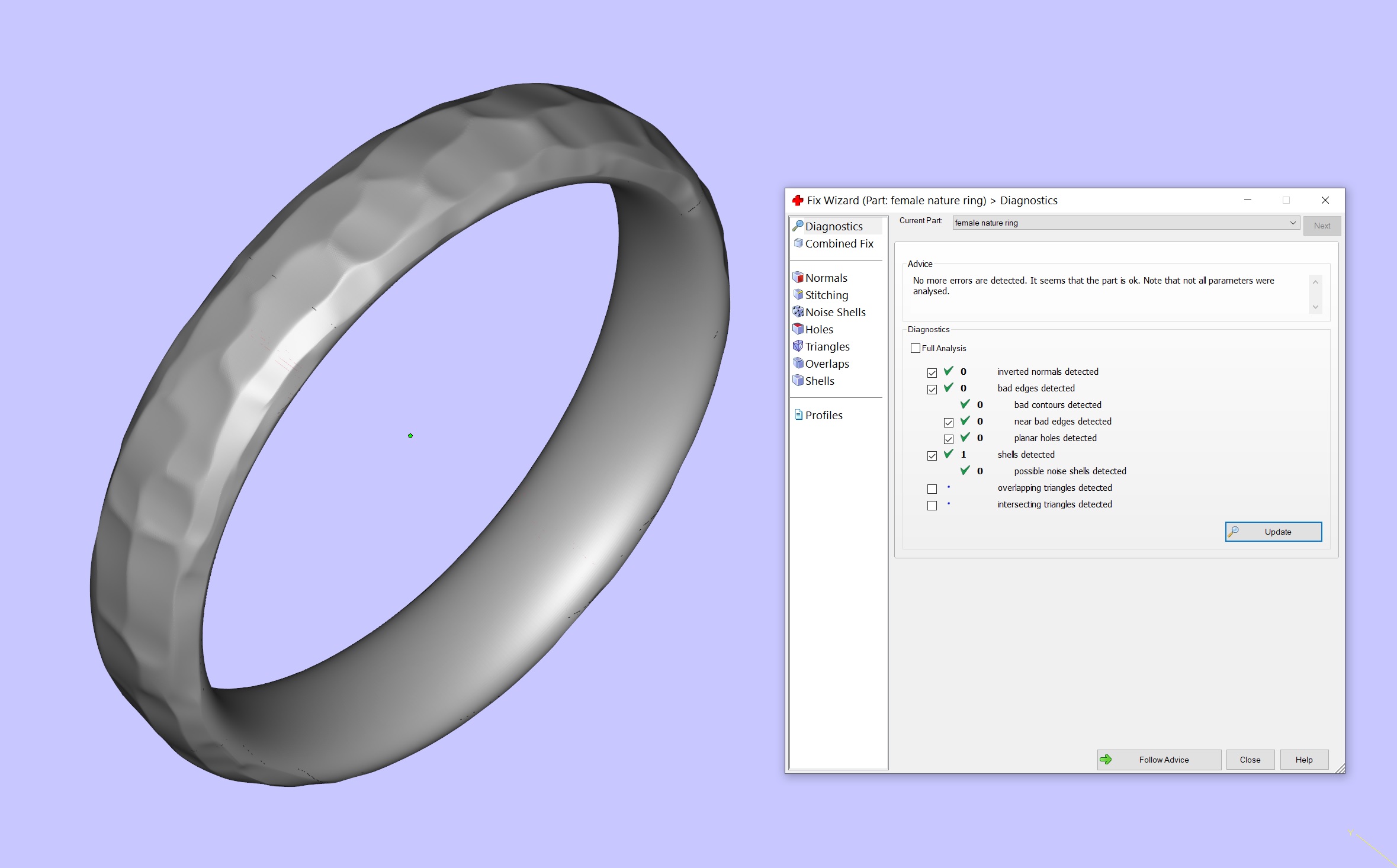Open Profiles document icon
The image size is (1397, 868).
[798, 415]
